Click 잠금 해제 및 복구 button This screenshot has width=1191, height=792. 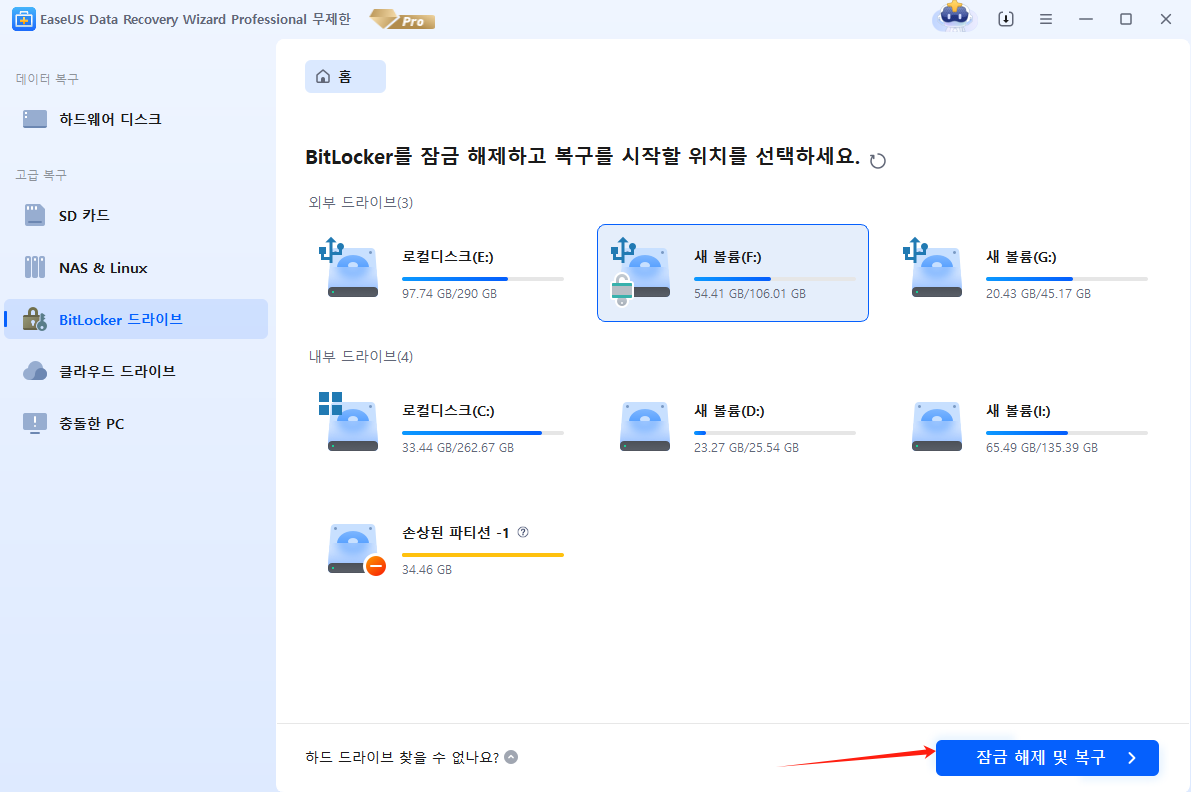click(1047, 758)
